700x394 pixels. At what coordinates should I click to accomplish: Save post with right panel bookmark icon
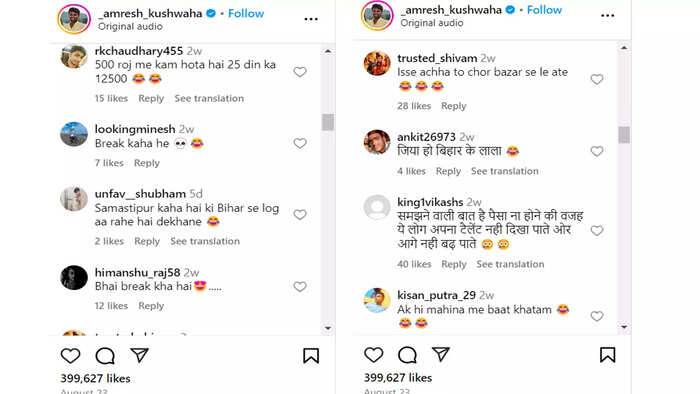pyautogui.click(x=608, y=355)
